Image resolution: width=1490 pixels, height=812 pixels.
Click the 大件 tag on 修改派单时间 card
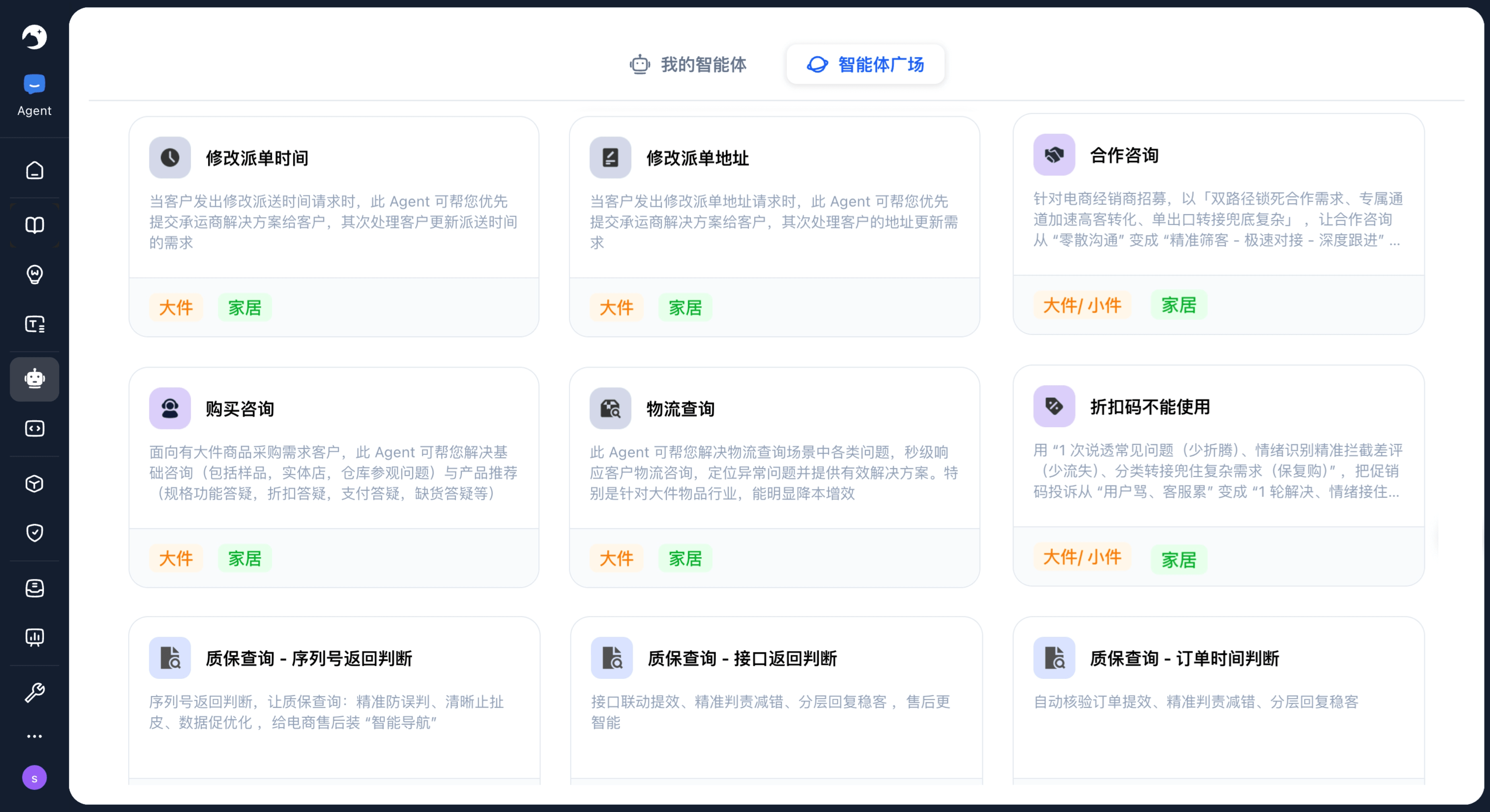pos(176,308)
